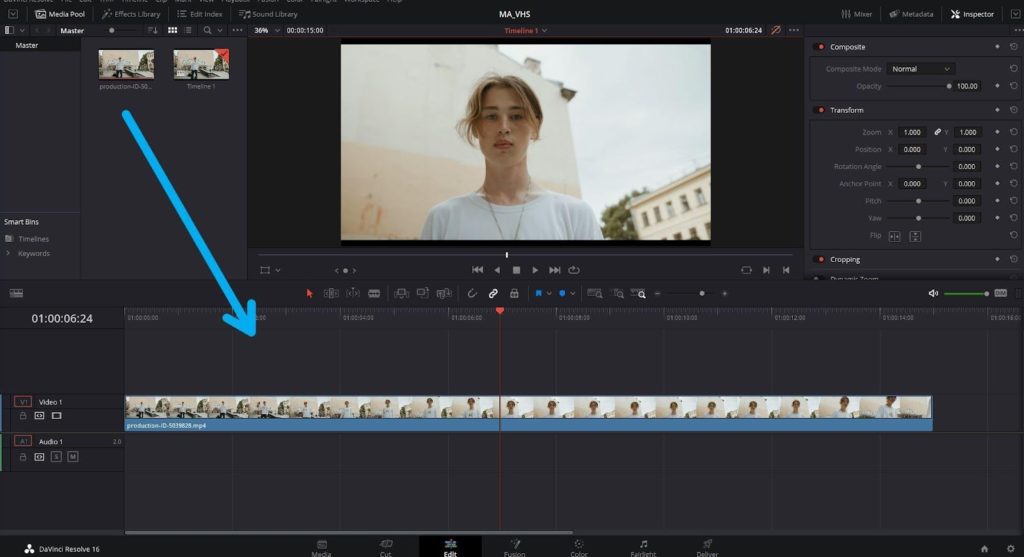Stop playback in the viewer
Image resolution: width=1024 pixels, height=557 pixels.
516,270
